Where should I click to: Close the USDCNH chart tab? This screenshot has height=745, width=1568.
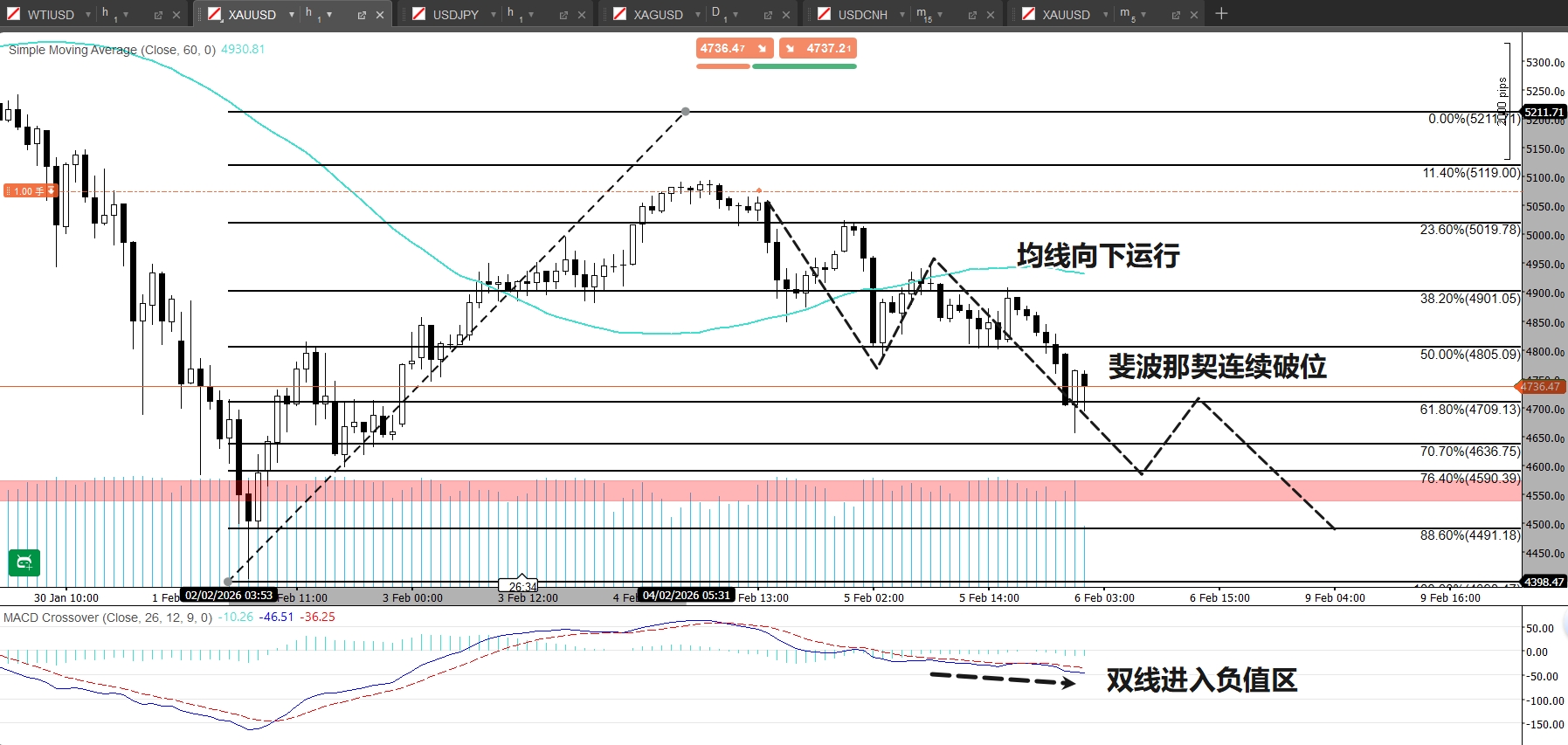[990, 15]
